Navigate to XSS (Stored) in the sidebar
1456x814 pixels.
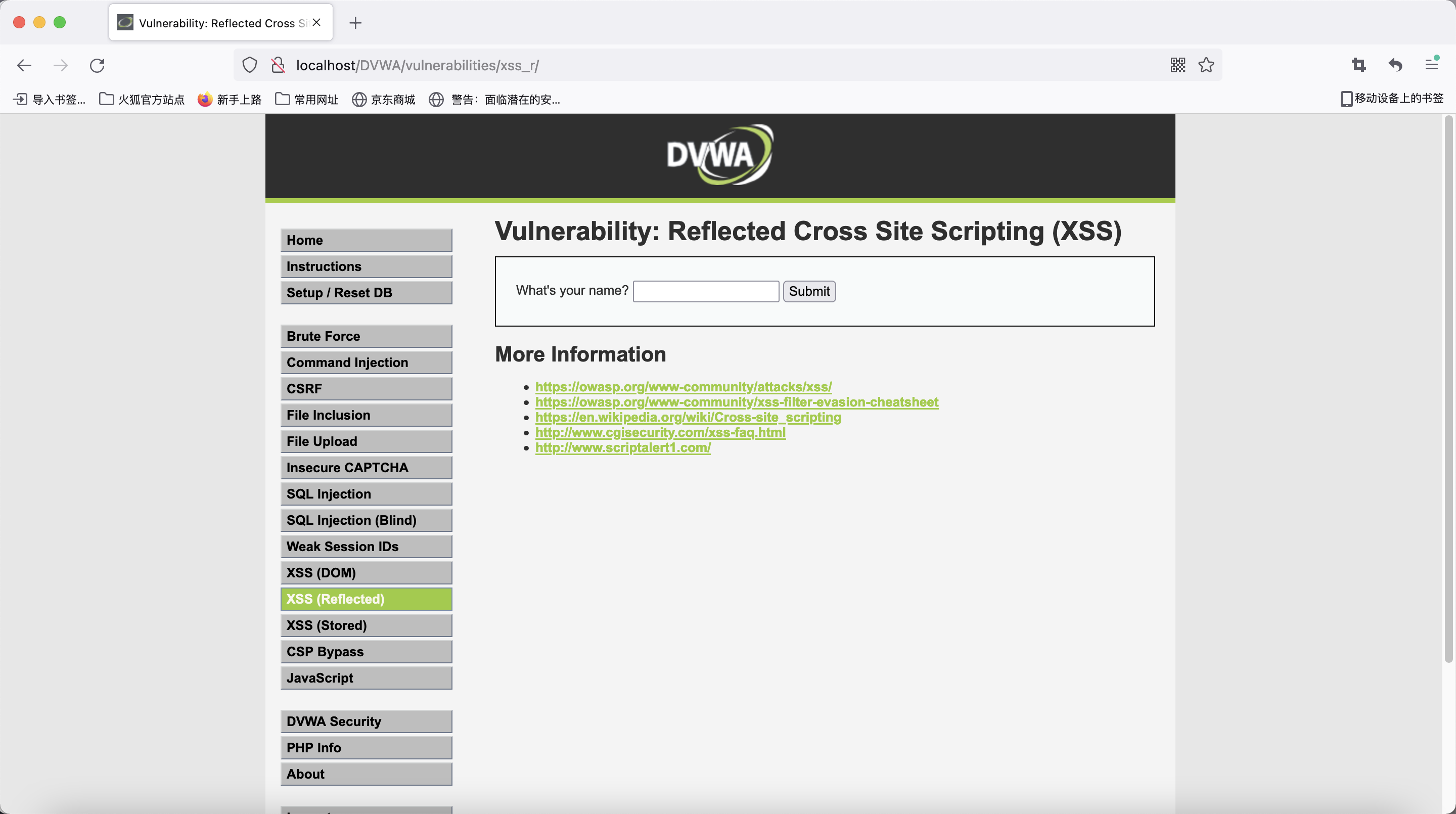tap(366, 625)
